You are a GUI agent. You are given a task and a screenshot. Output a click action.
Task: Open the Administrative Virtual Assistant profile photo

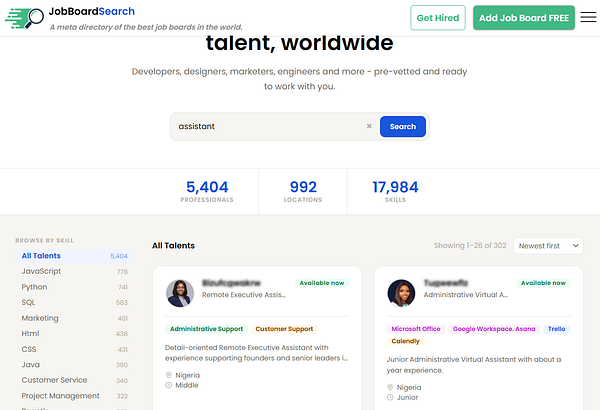401,293
